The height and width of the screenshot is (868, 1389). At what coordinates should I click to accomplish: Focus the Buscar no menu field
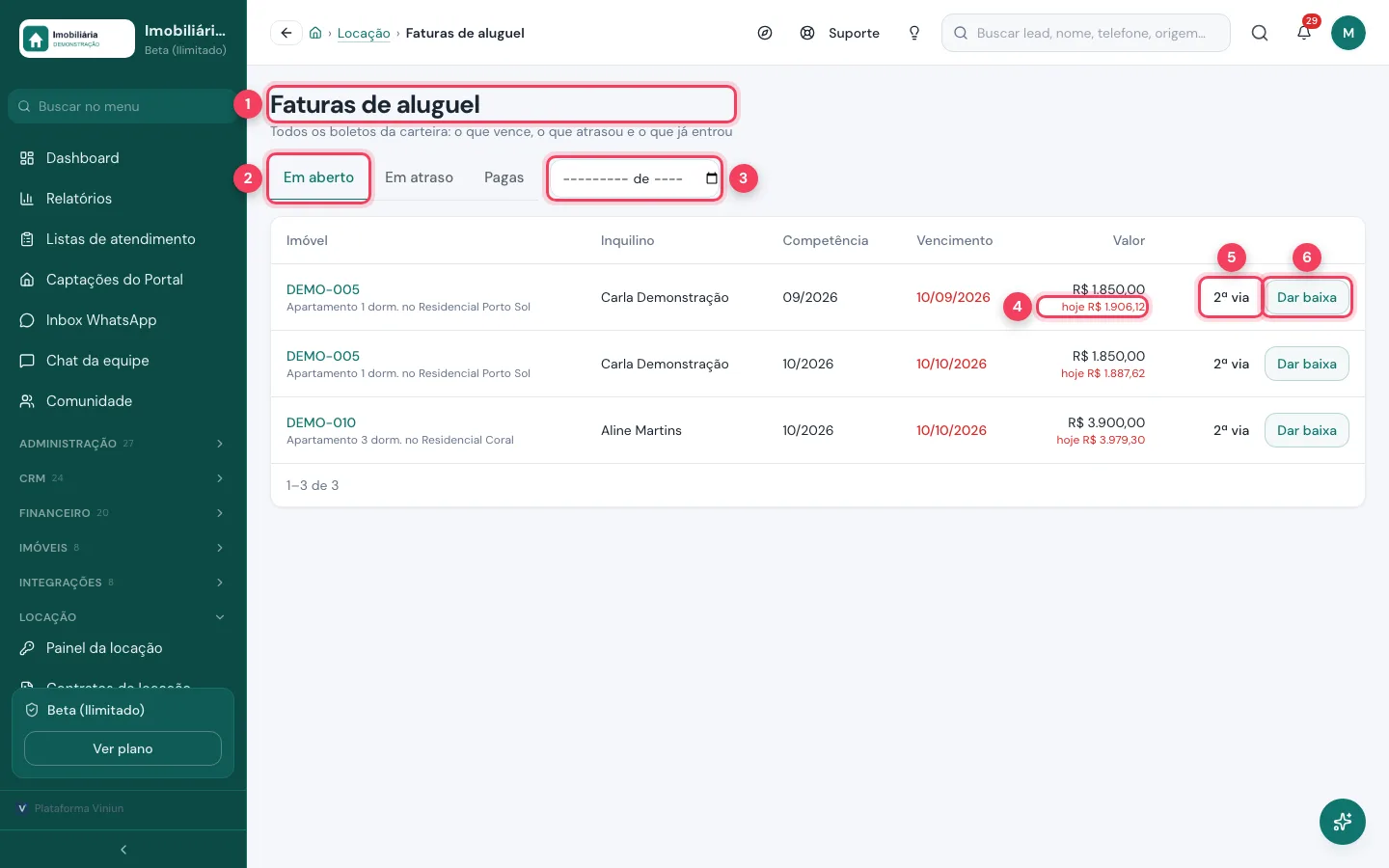123,106
